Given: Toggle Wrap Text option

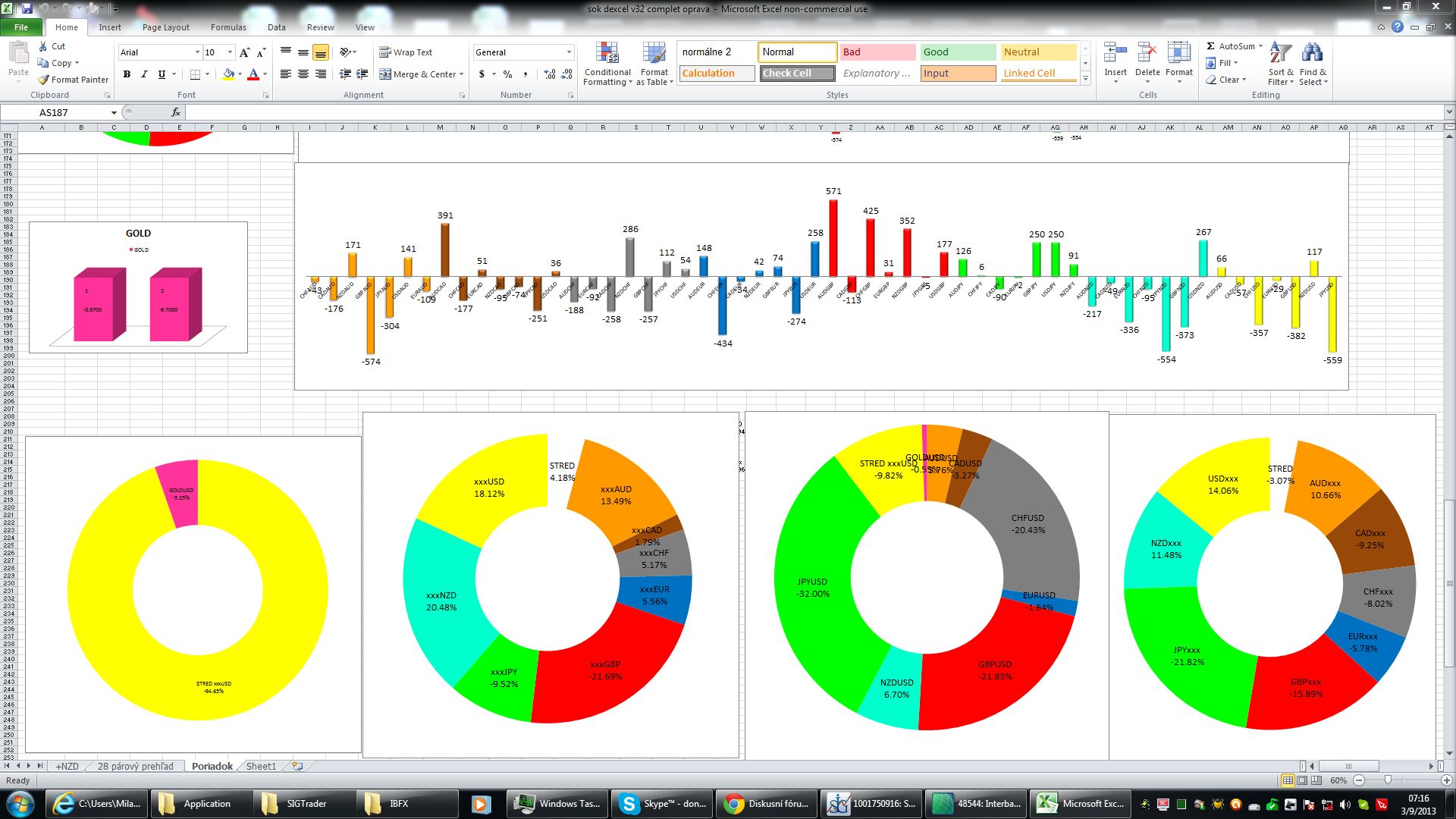Looking at the screenshot, I should click(x=406, y=52).
